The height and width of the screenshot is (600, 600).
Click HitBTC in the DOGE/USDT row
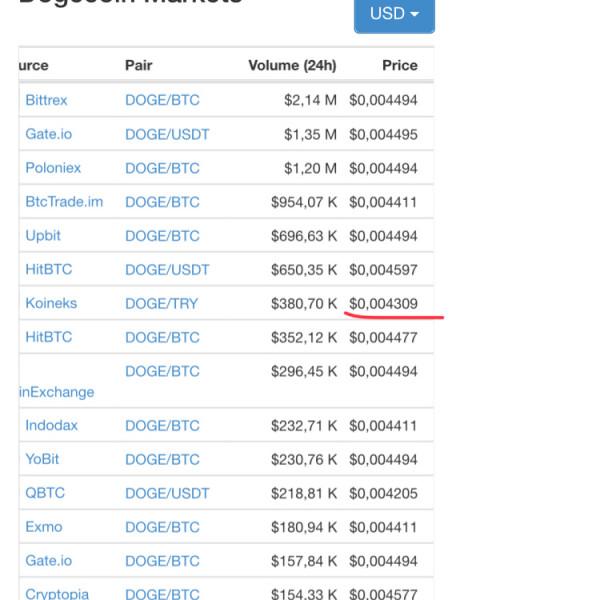(x=48, y=269)
